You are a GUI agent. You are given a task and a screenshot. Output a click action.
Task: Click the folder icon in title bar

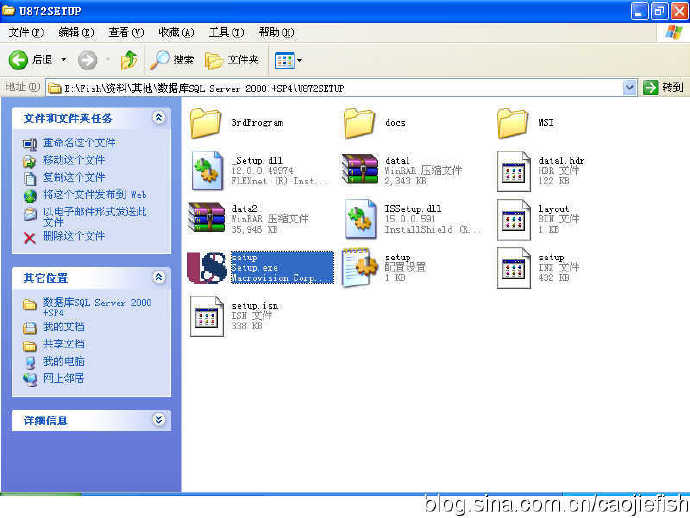[8, 11]
